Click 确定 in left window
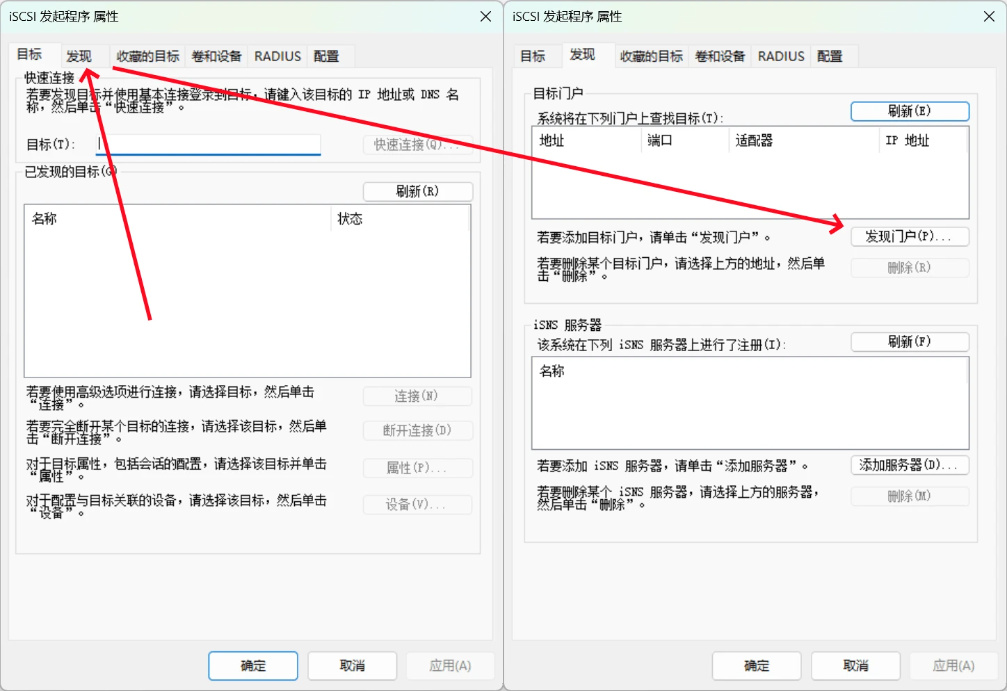This screenshot has width=1007, height=691. point(253,666)
